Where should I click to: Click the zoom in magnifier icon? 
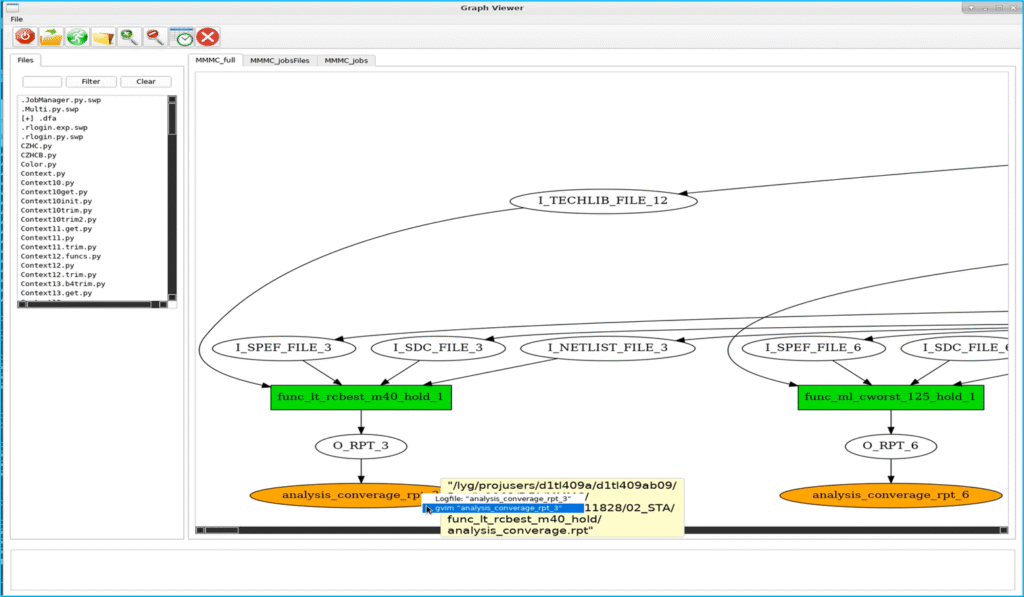[x=129, y=37]
